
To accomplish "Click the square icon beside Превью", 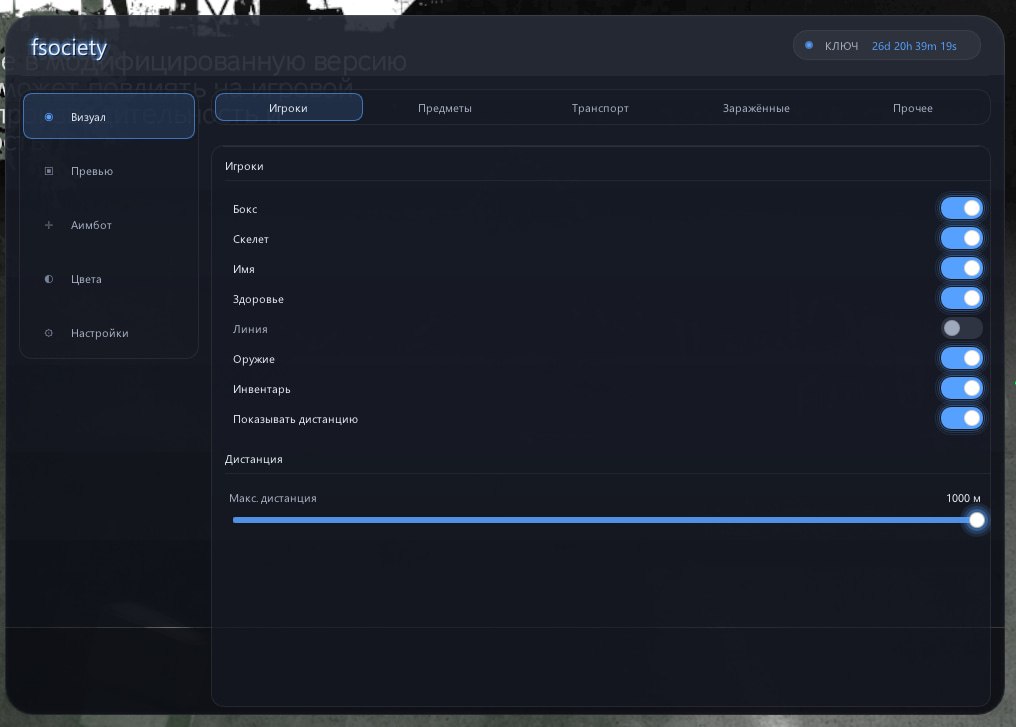I will click(x=49, y=171).
